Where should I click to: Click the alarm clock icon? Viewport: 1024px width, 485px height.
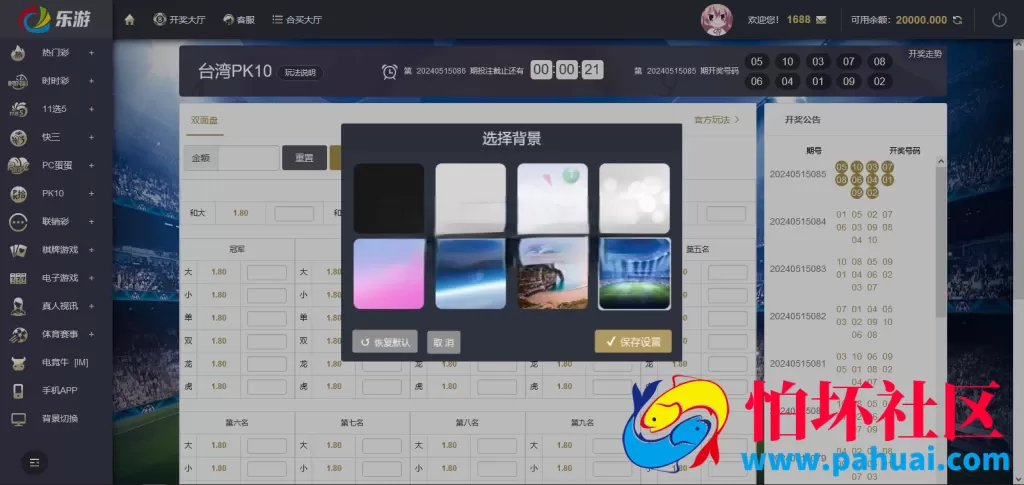389,72
